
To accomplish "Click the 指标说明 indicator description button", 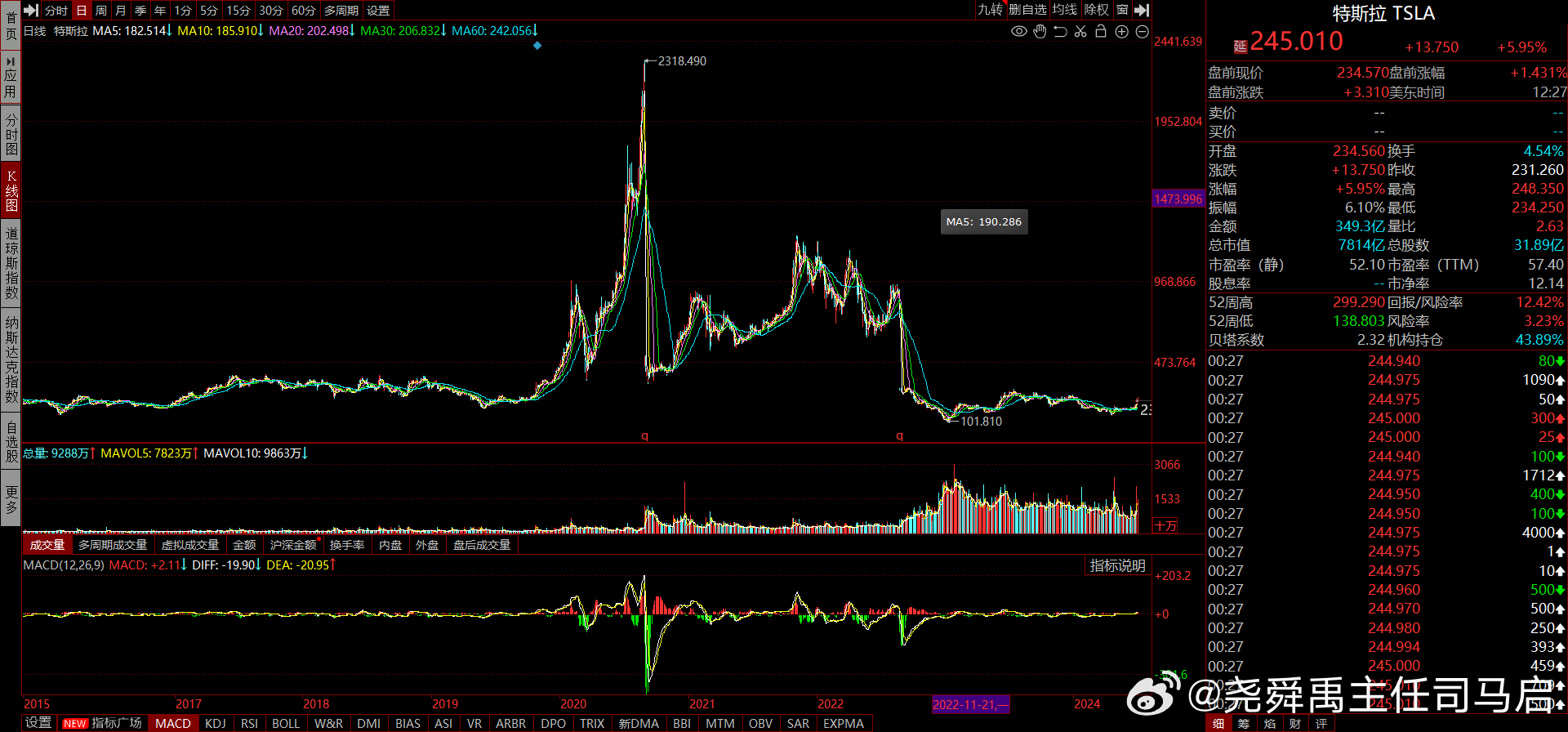I will tap(1117, 565).
